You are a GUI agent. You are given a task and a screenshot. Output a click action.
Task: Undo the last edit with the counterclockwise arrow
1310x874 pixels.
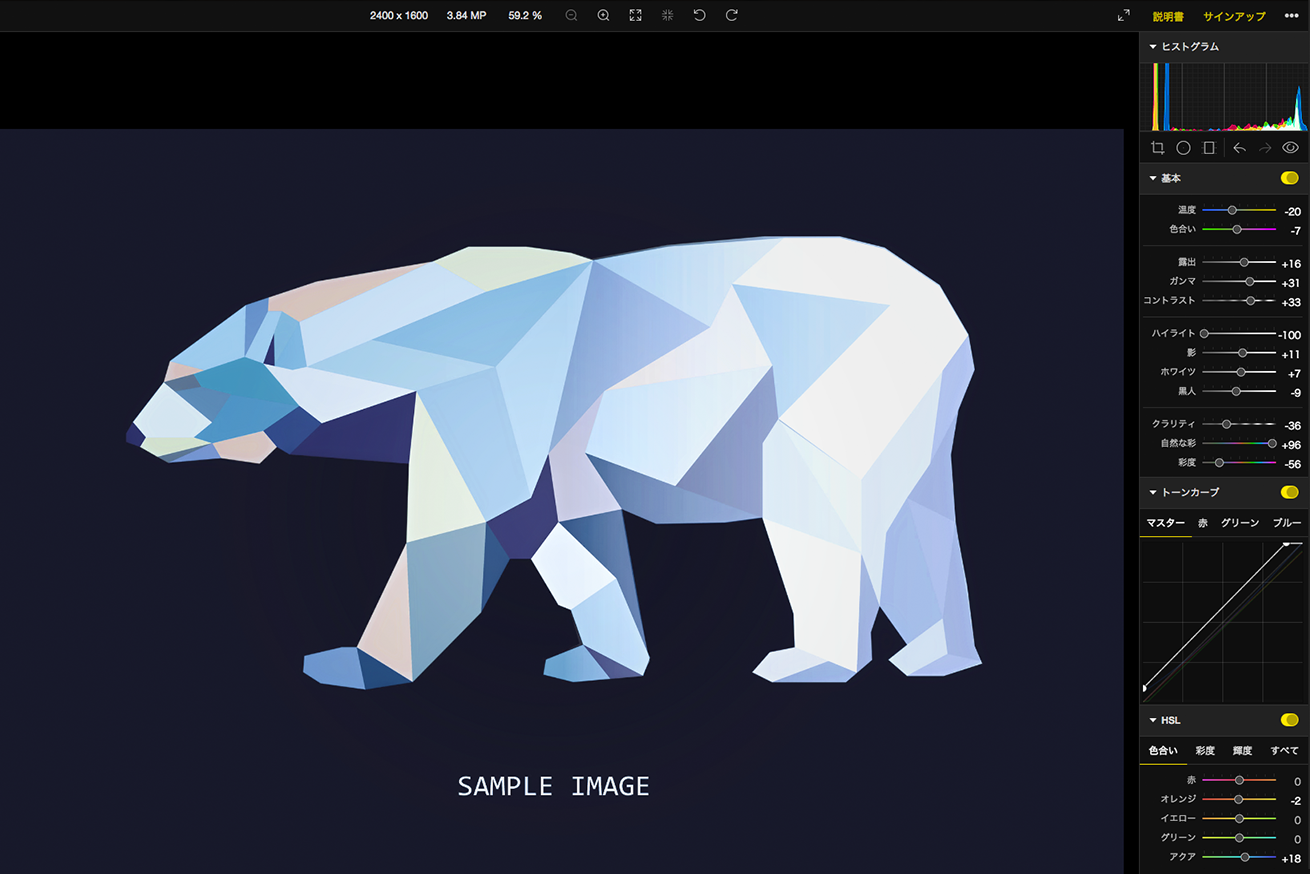coord(699,16)
